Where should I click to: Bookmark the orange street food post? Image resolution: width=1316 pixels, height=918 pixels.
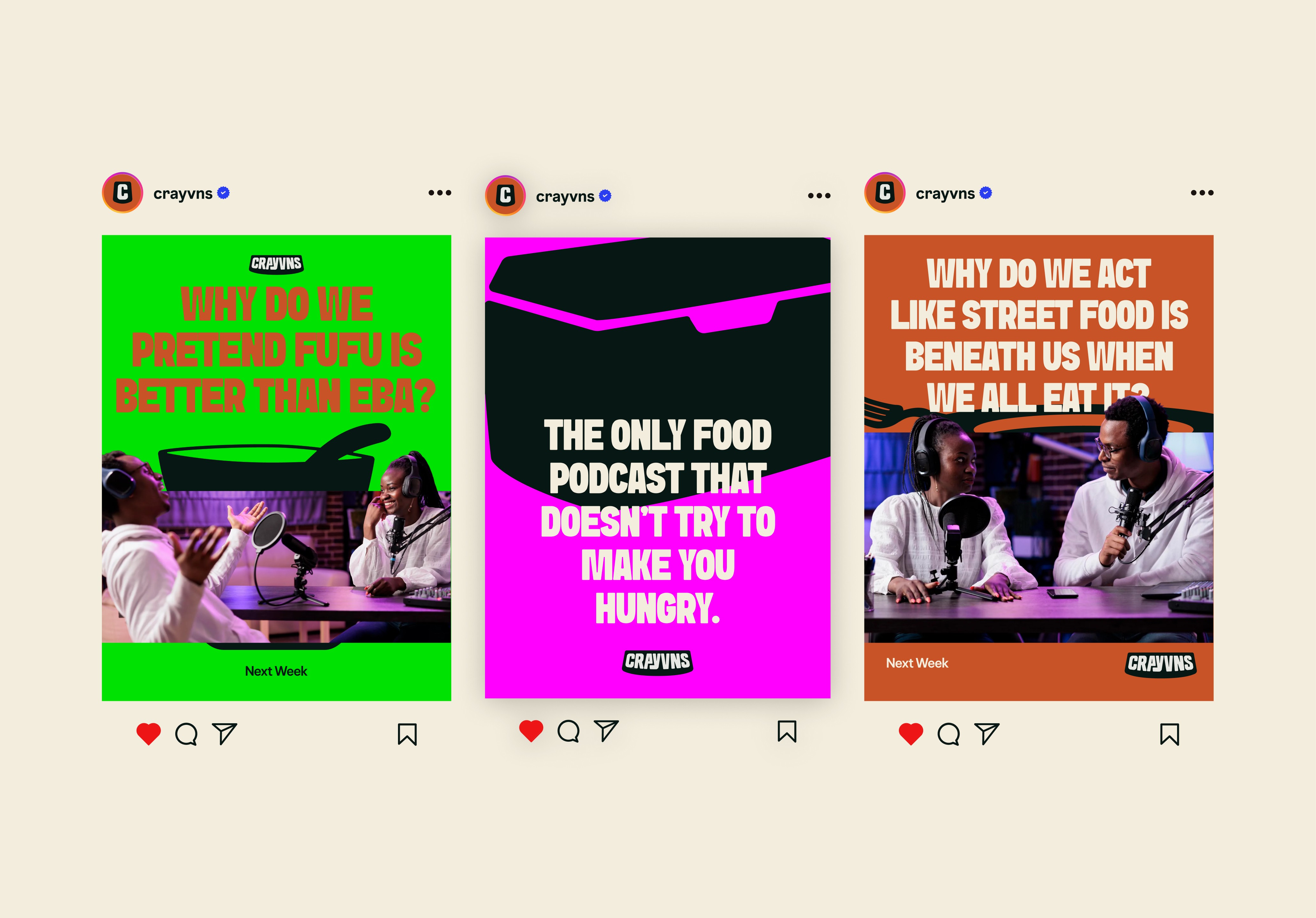tap(1169, 734)
